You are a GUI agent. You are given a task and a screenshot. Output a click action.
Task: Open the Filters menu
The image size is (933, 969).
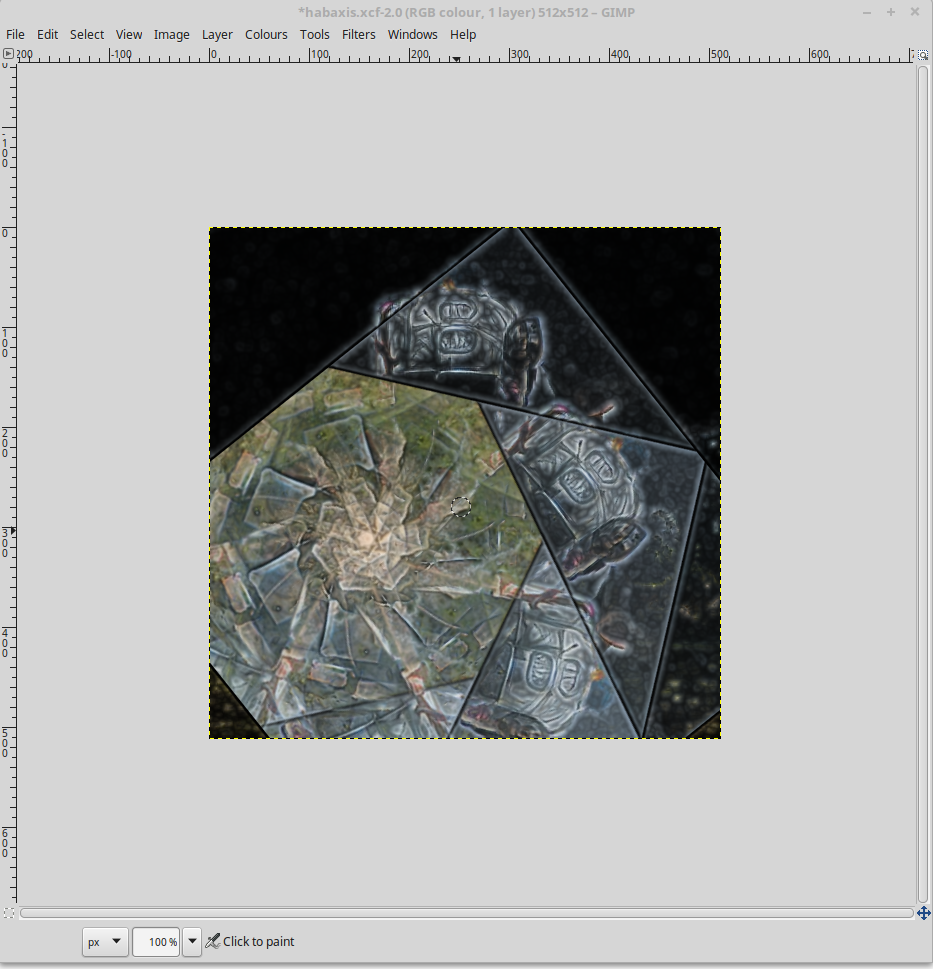(359, 34)
